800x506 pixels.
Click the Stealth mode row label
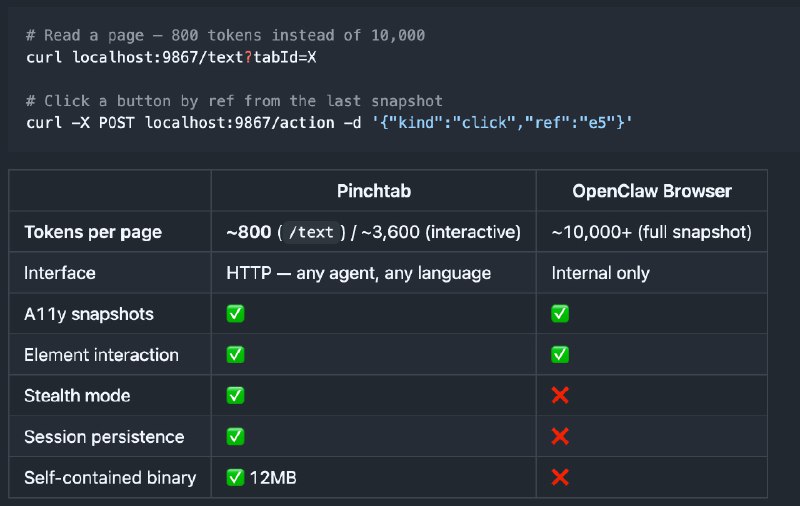click(x=77, y=395)
